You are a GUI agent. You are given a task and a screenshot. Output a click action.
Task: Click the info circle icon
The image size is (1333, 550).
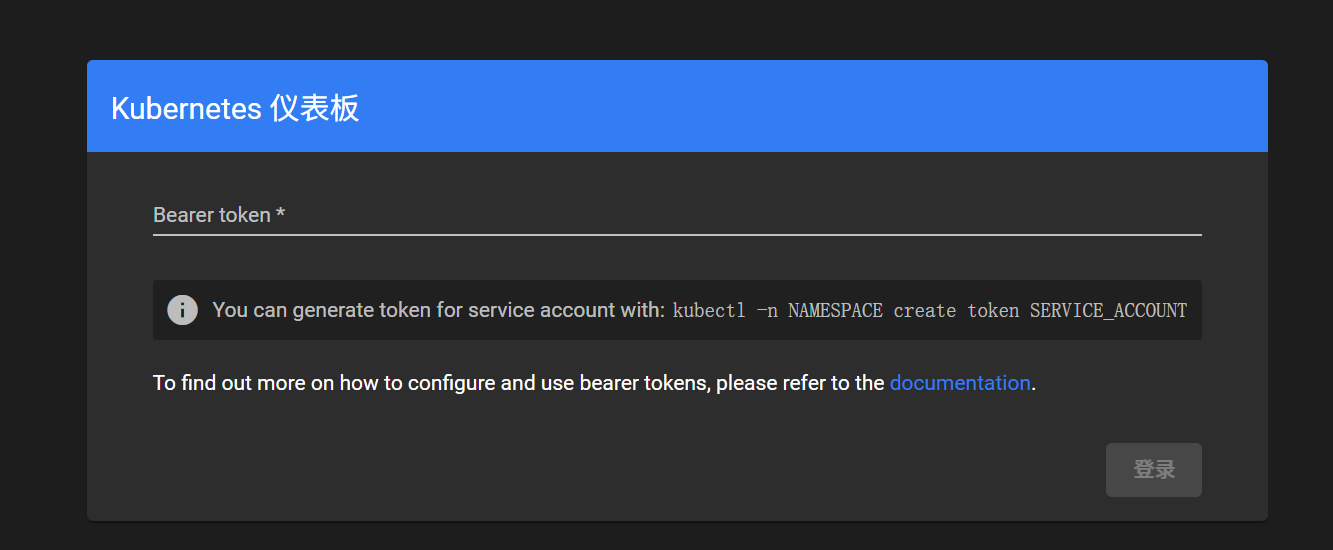coord(182,310)
